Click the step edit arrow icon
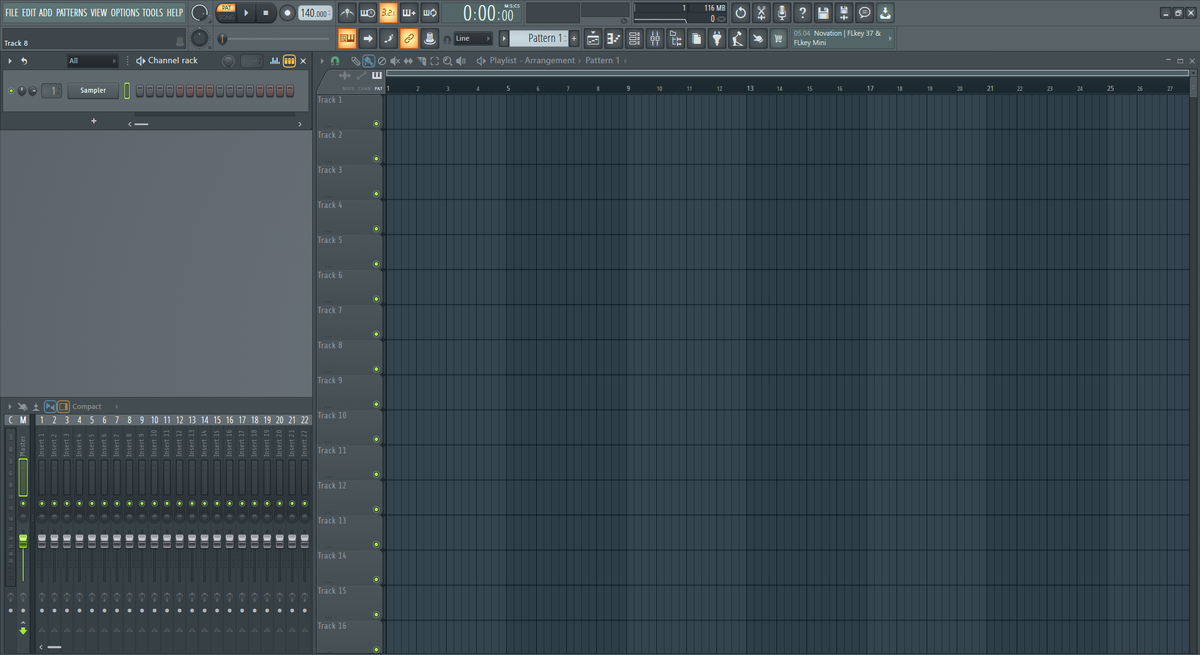Viewport: 1200px width, 655px height. (x=368, y=39)
